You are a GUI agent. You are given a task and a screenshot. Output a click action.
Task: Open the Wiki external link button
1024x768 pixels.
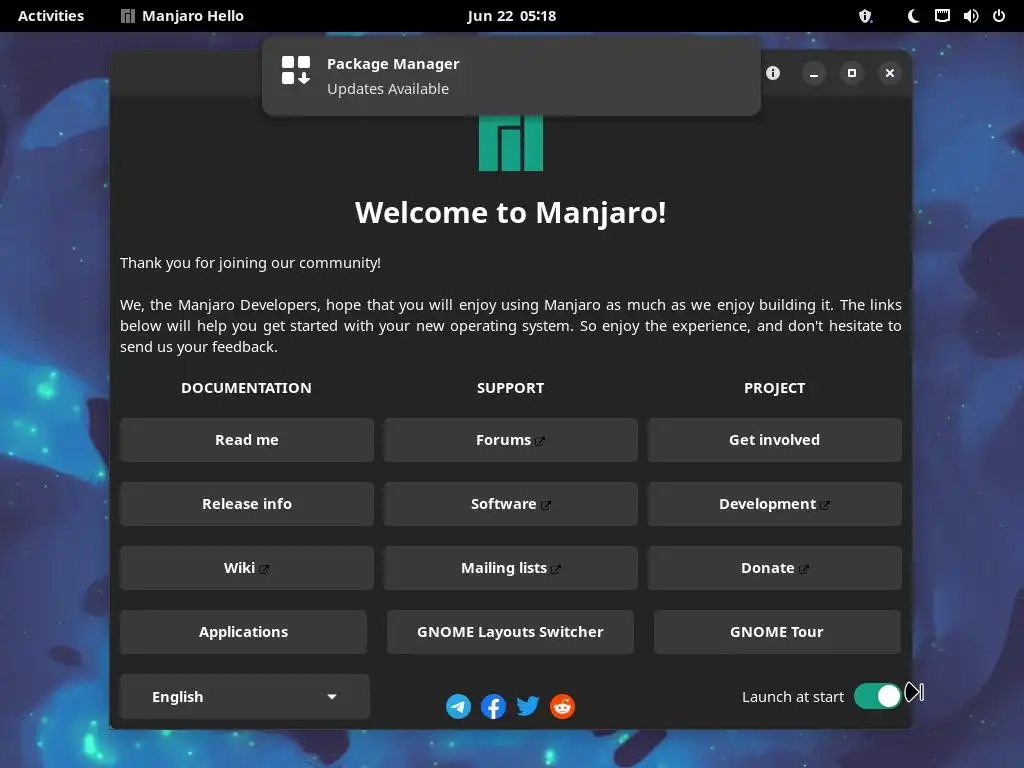pos(247,568)
